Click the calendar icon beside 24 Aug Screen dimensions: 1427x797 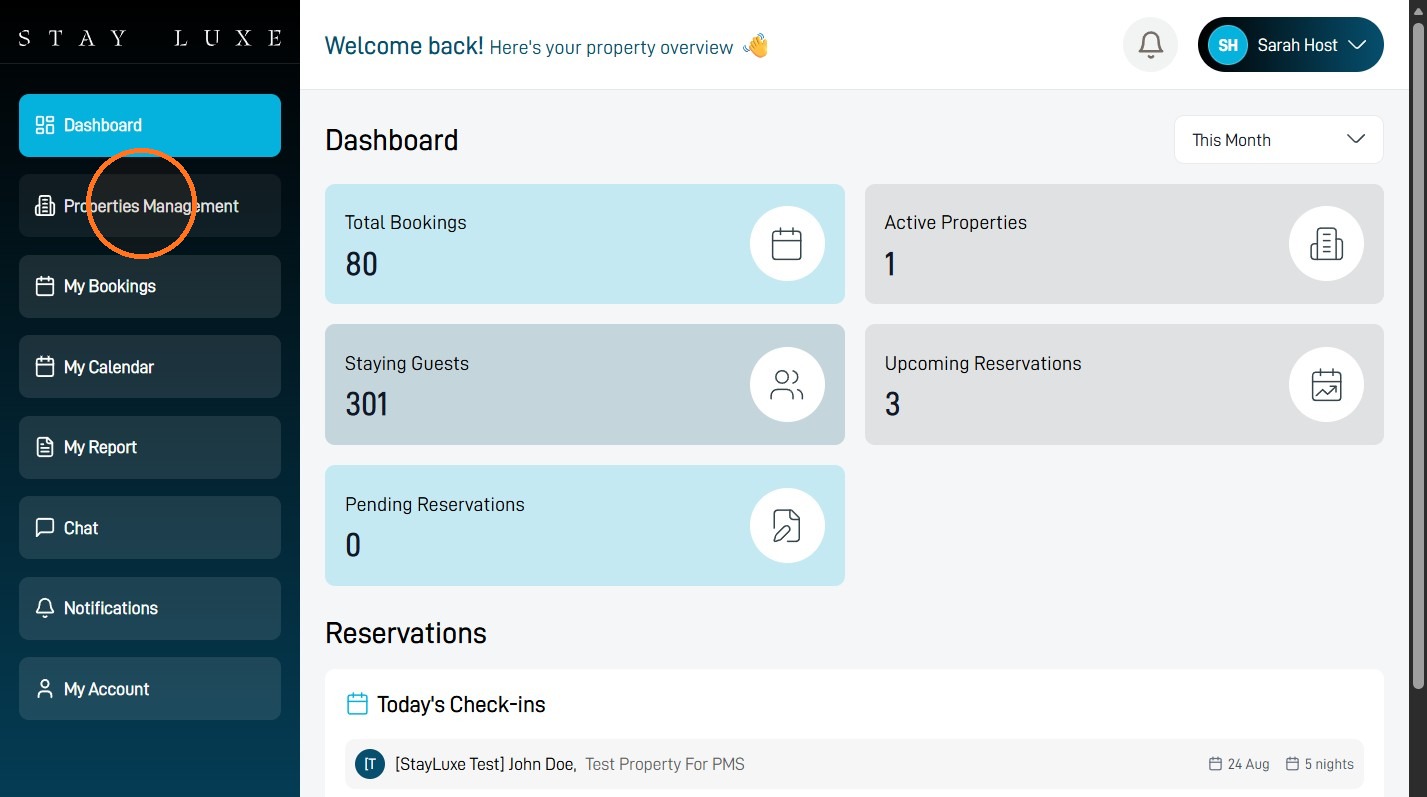click(1216, 764)
